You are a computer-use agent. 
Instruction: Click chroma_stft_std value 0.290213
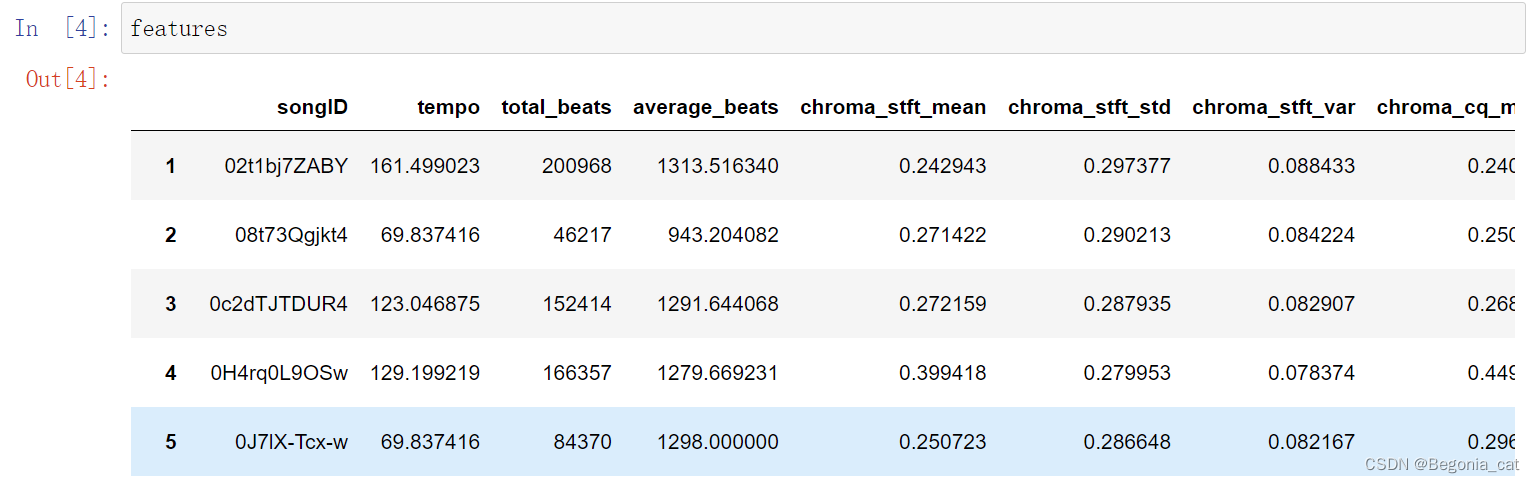tap(1127, 235)
